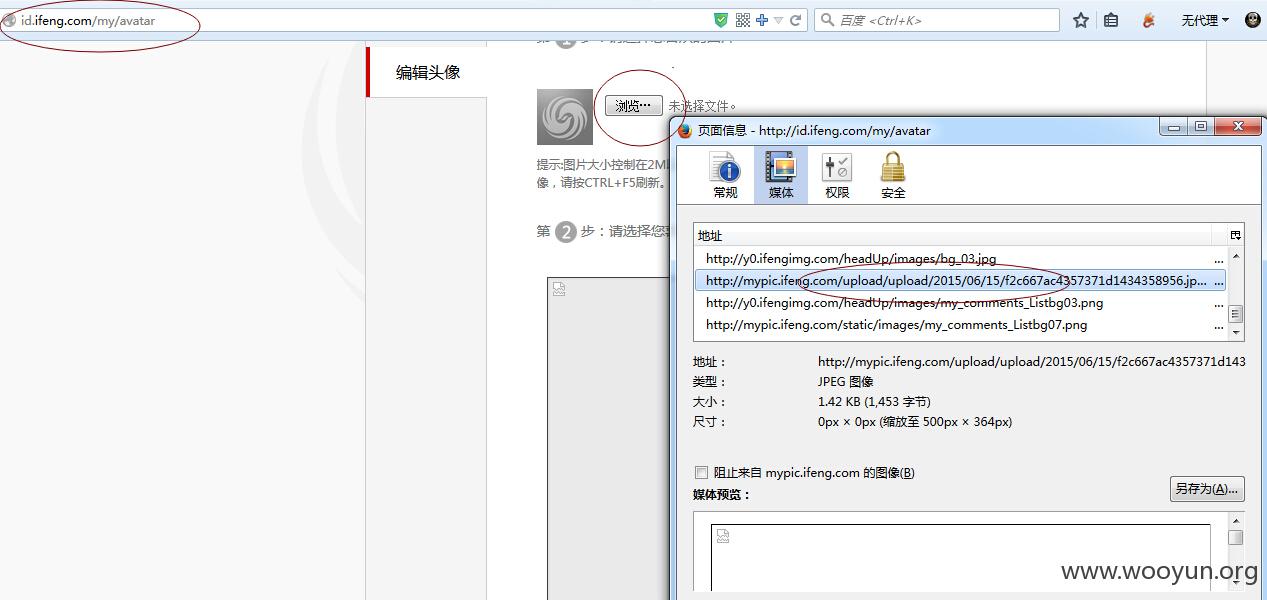Image resolution: width=1267 pixels, height=600 pixels.
Task: Select mypic.ifeng.com upload jpg row
Action: tap(960, 281)
